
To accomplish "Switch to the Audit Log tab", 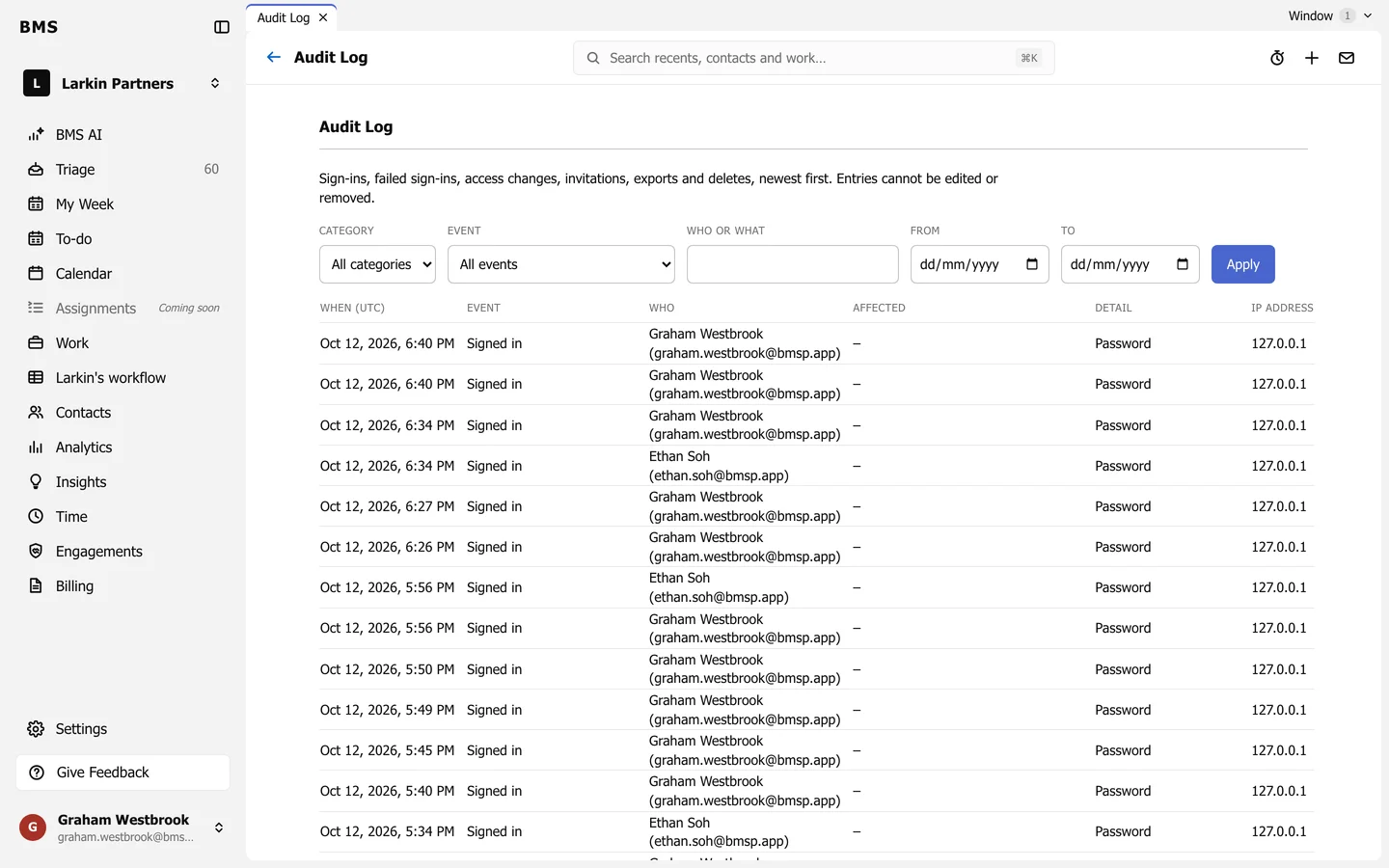I will pos(284,17).
